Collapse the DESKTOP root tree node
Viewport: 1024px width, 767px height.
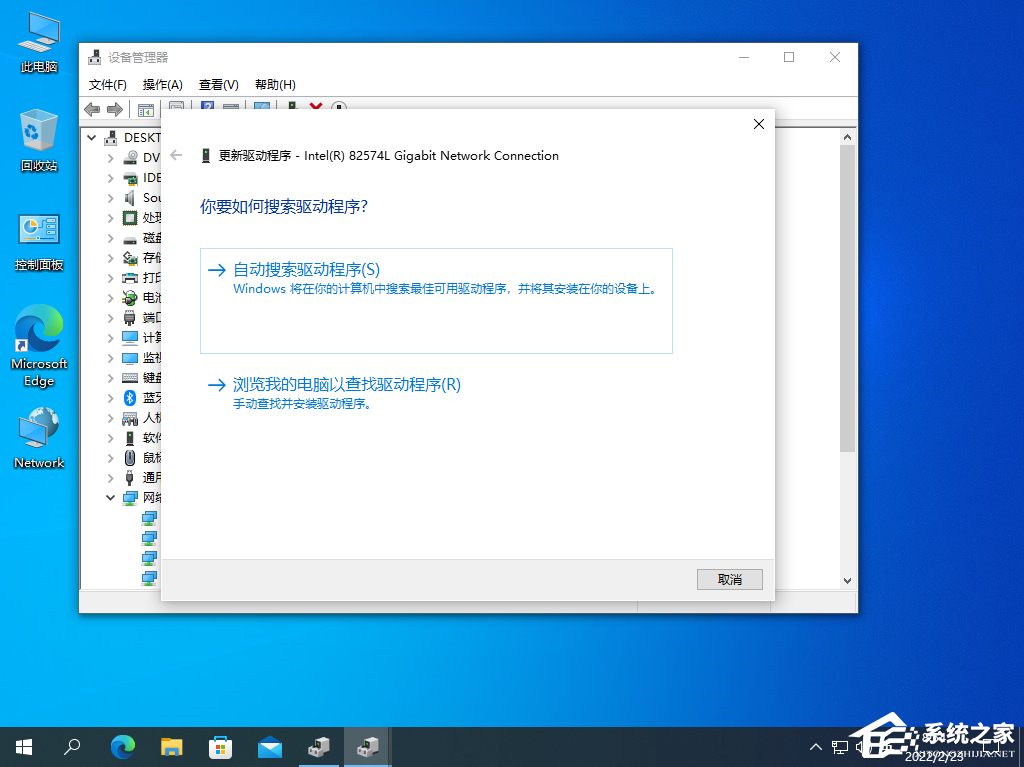pos(93,137)
